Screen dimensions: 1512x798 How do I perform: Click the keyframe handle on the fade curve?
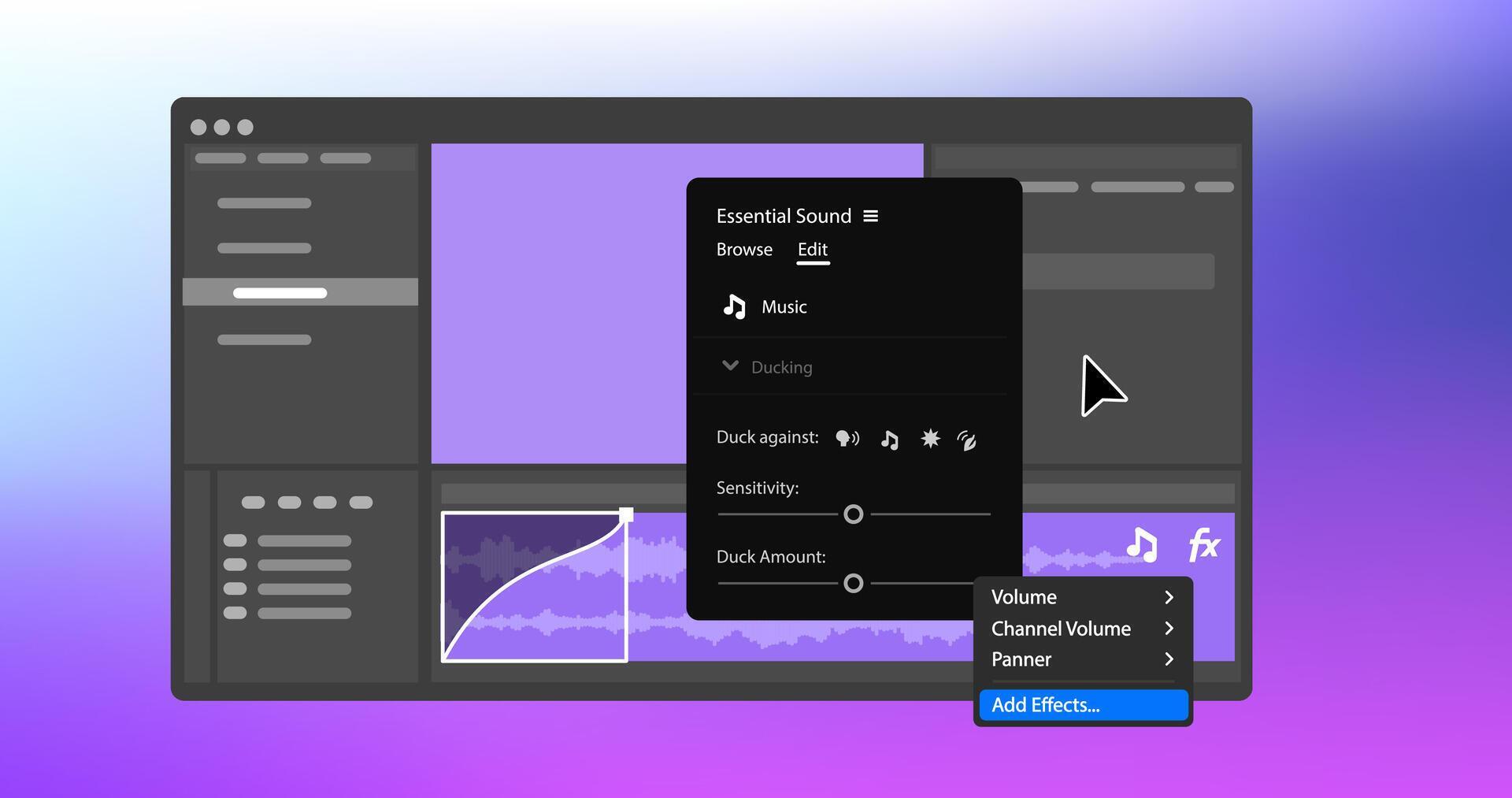tap(627, 513)
